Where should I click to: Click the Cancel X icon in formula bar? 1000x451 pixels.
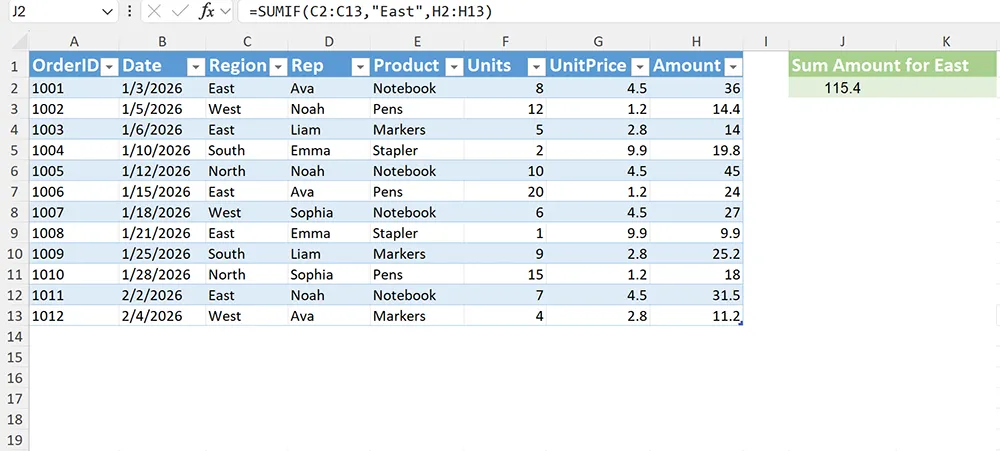[153, 11]
